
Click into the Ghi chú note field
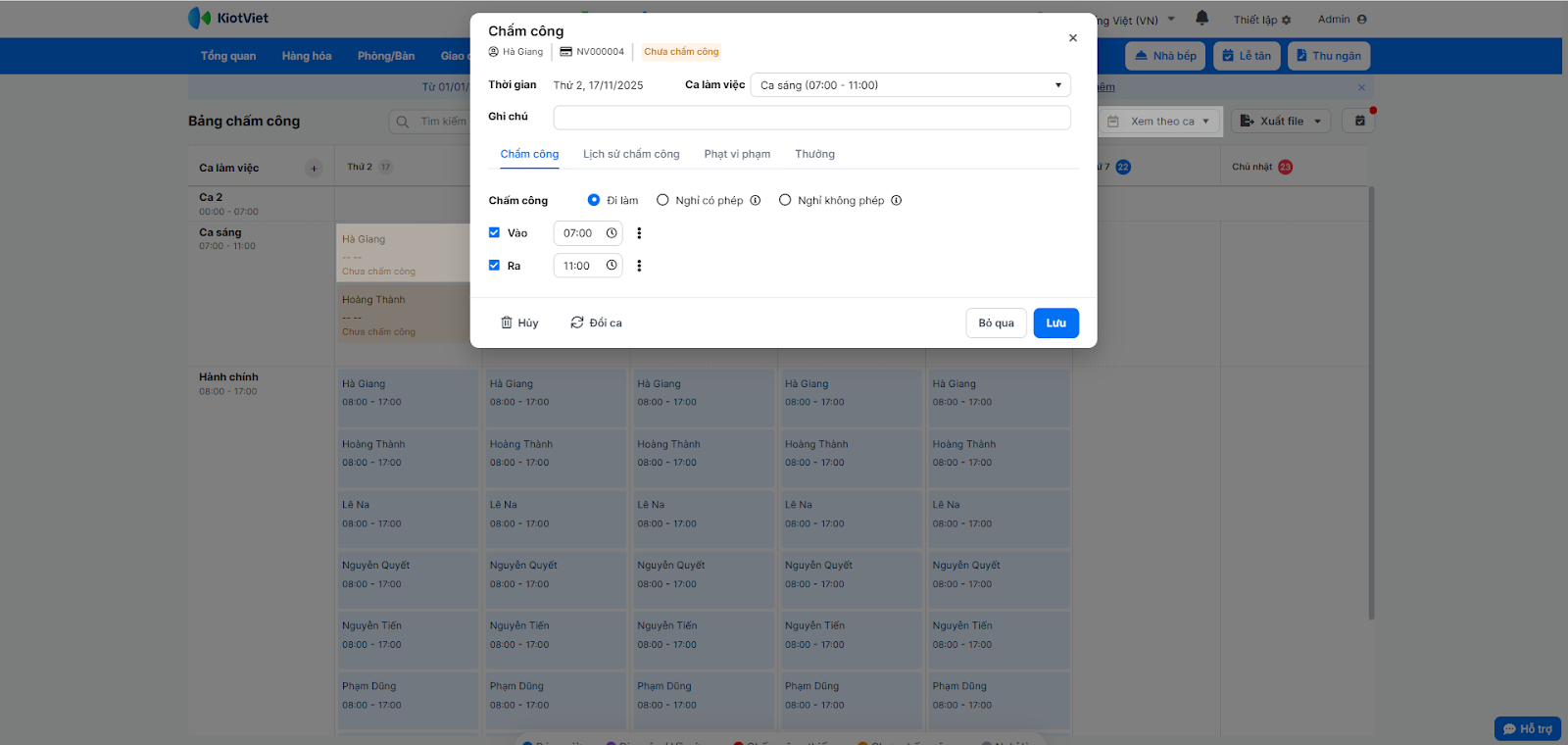point(811,118)
